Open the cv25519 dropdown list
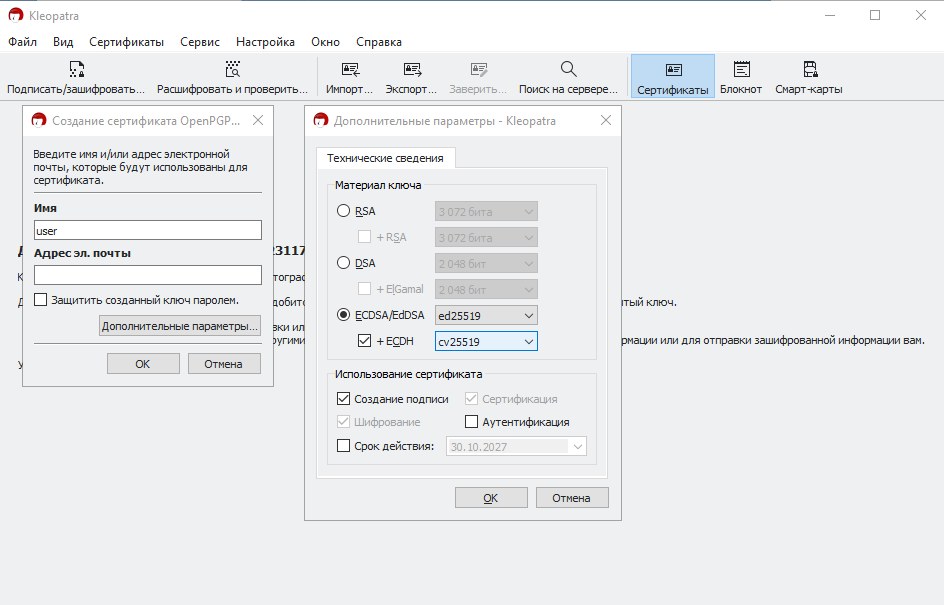Viewport: 944px width, 605px height. point(486,341)
